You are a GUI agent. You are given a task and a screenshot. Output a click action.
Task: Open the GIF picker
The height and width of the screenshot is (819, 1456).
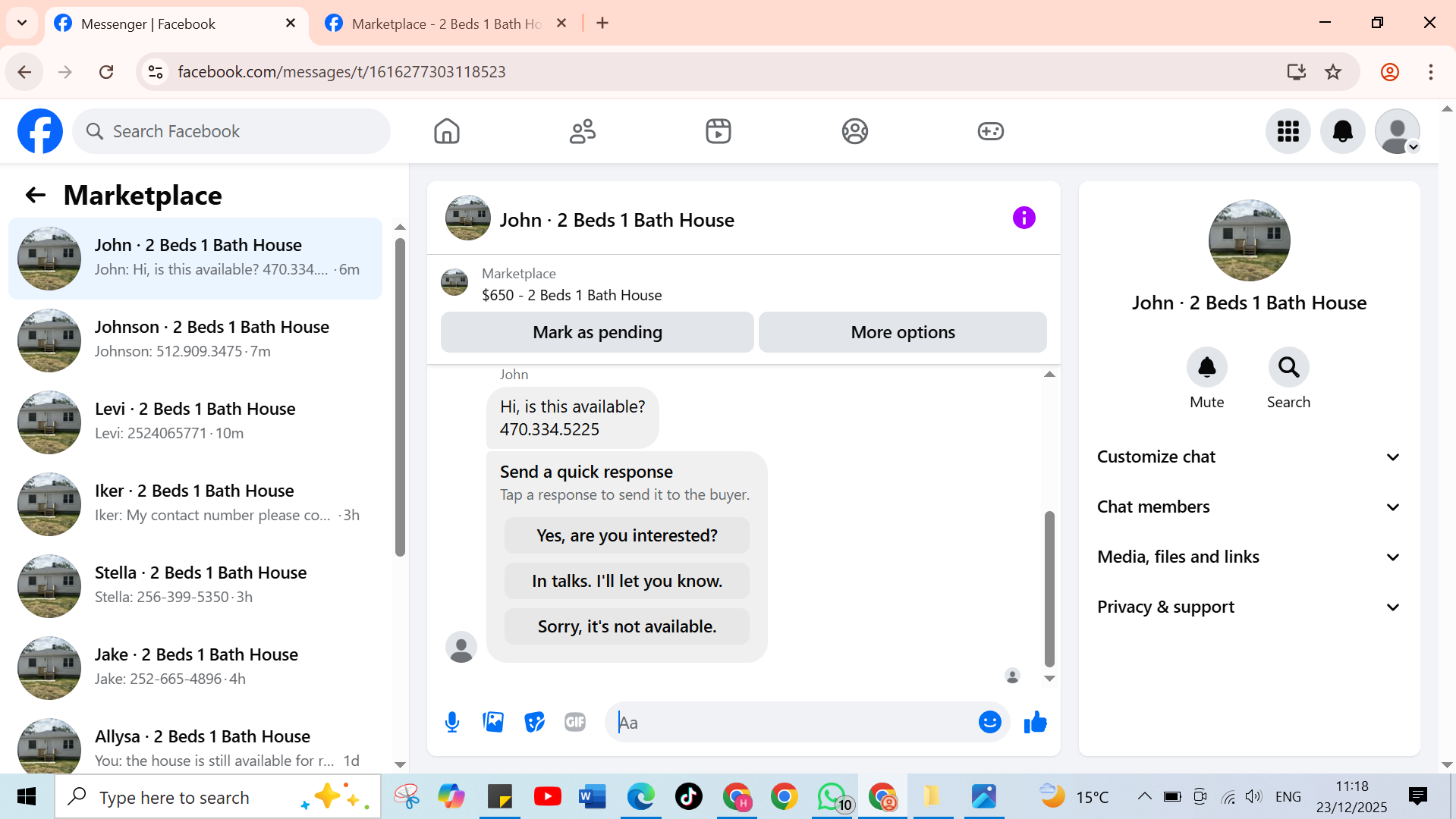pyautogui.click(x=575, y=722)
